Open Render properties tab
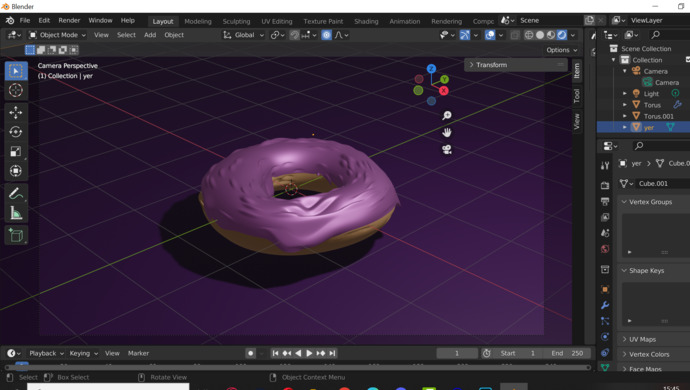Image resolution: width=690 pixels, height=390 pixels. click(x=605, y=185)
